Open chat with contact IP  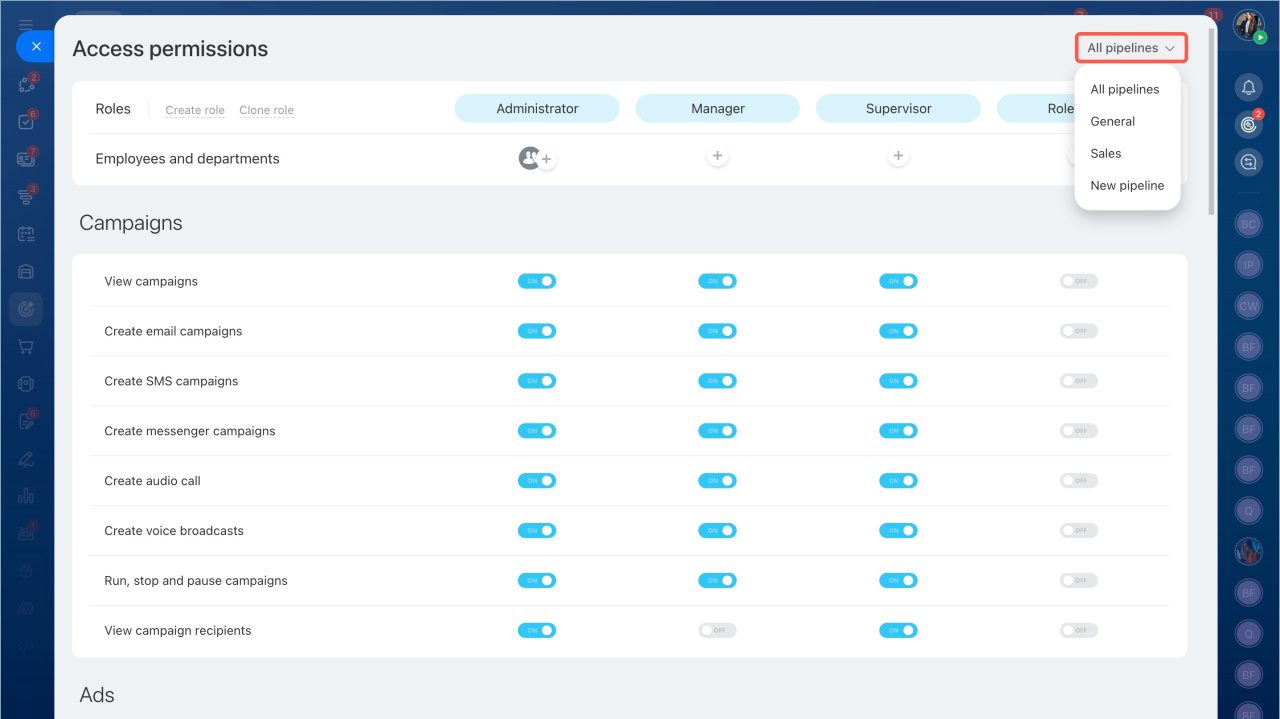[1248, 265]
